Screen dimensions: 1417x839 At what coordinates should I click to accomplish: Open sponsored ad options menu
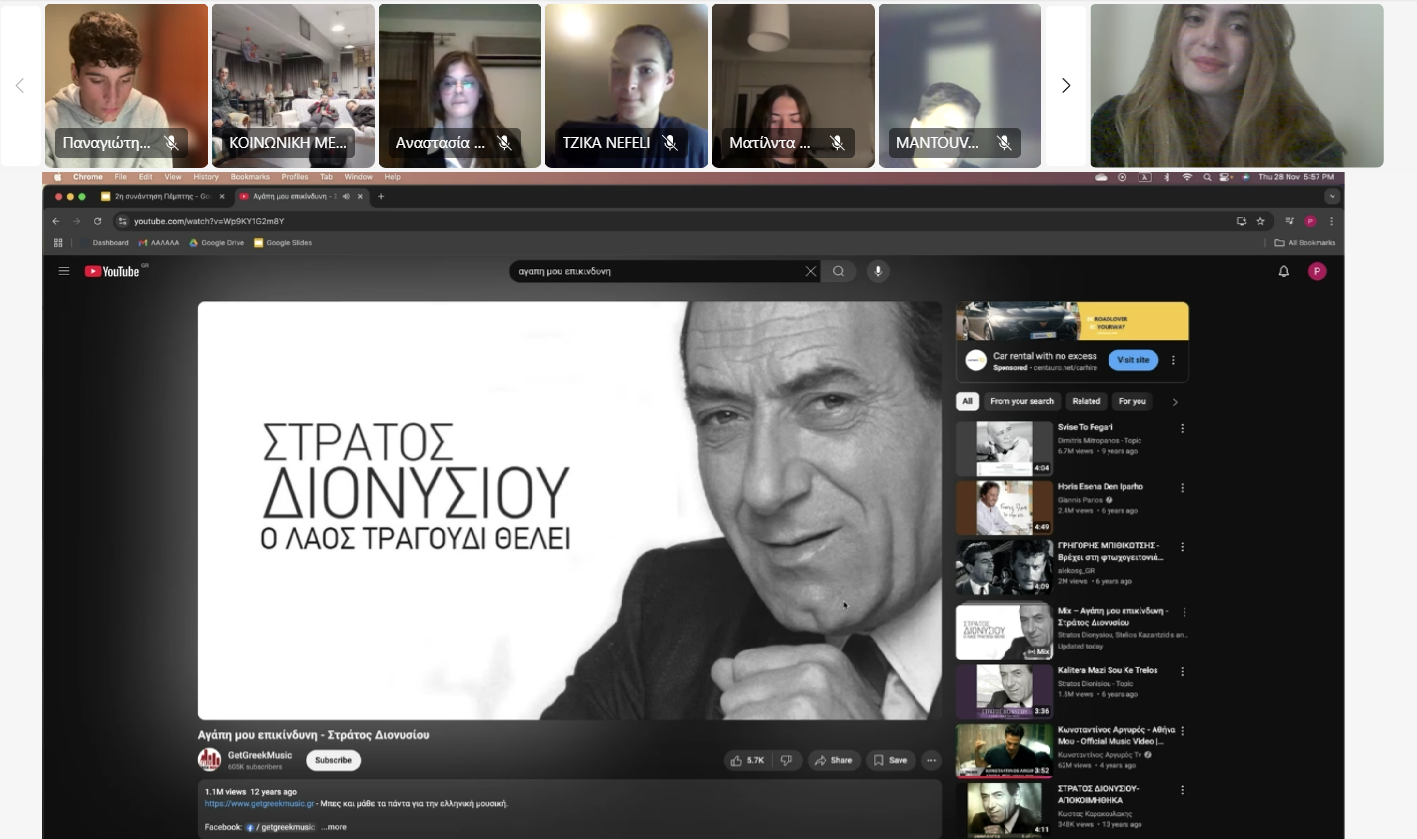point(1173,360)
